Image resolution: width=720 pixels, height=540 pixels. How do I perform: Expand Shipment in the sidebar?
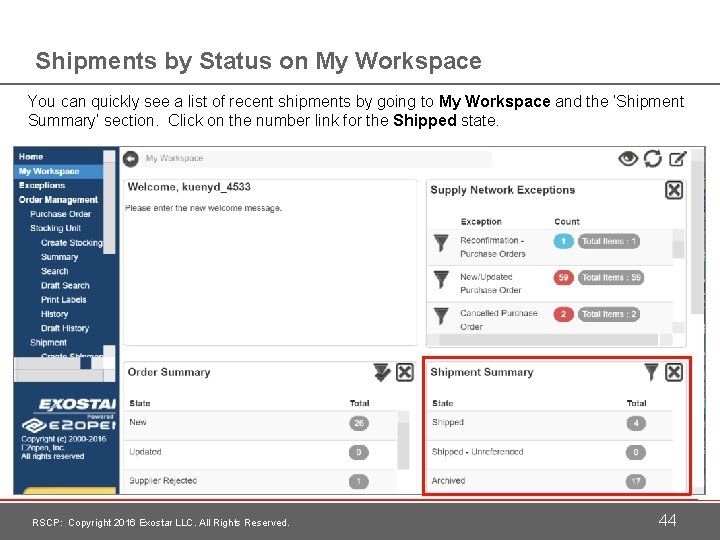point(48,342)
